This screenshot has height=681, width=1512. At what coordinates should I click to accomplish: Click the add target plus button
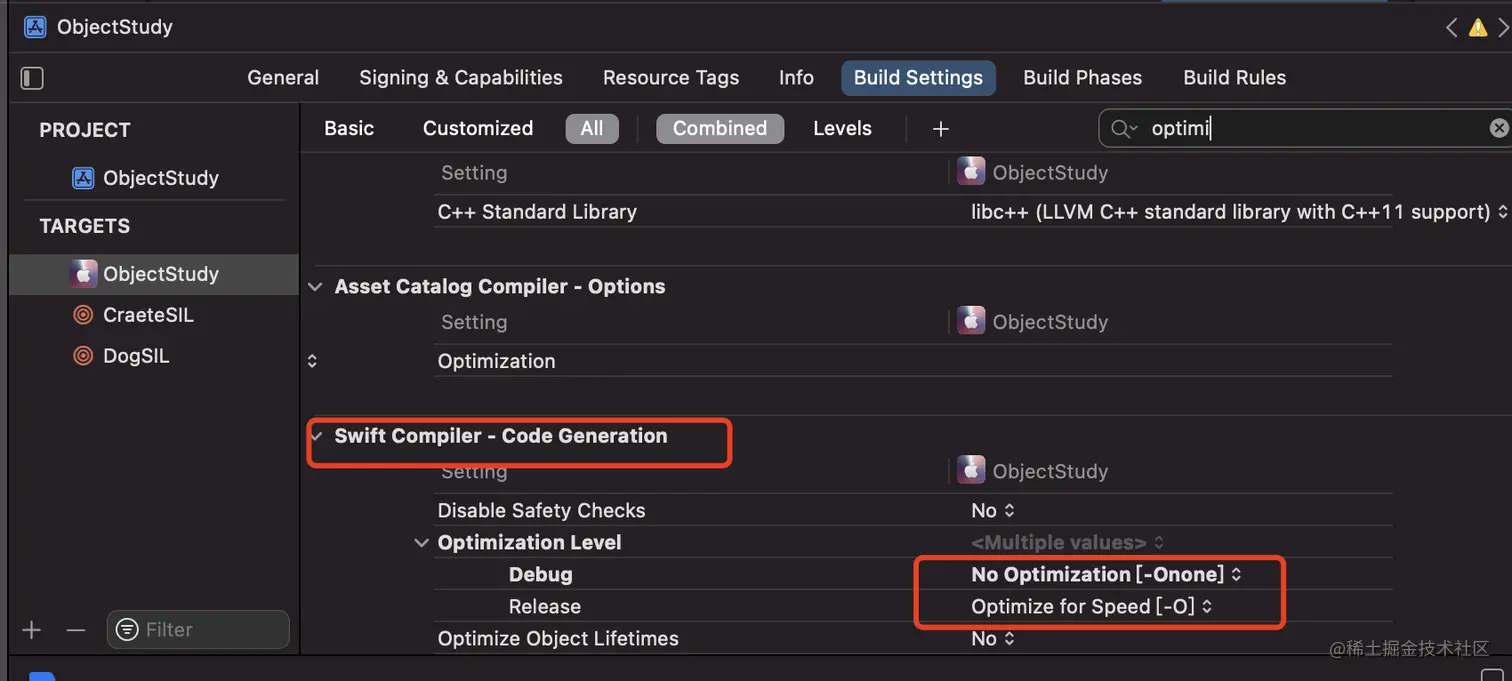[x=32, y=630]
